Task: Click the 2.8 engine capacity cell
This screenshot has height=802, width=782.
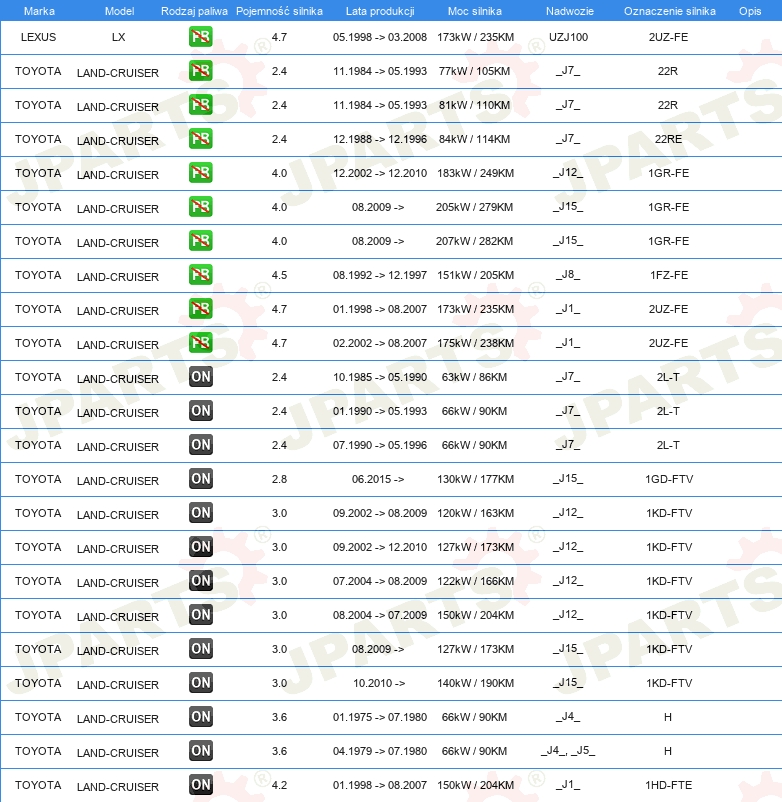Action: pos(279,479)
